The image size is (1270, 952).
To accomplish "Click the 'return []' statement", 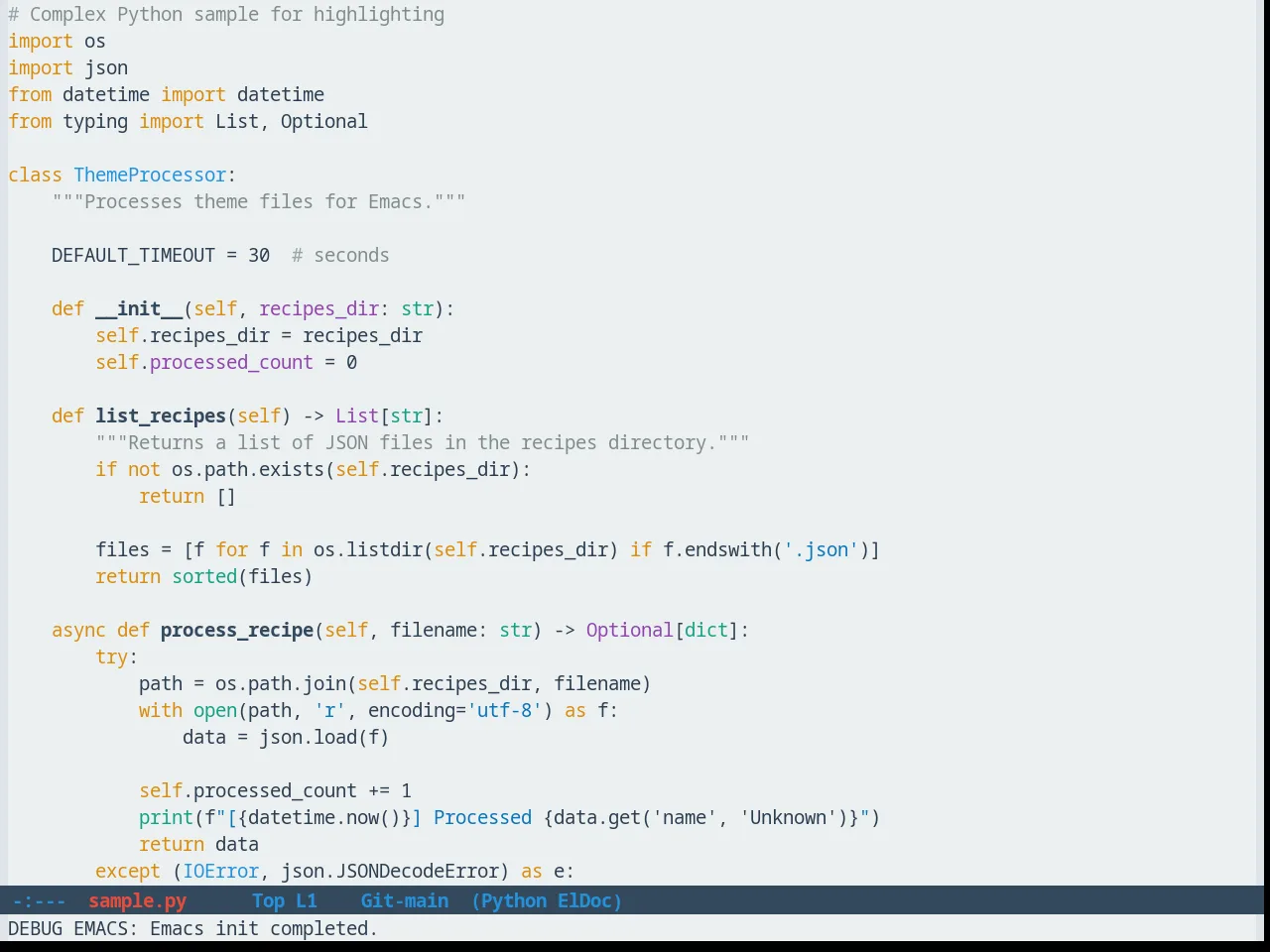I will 188,496.
